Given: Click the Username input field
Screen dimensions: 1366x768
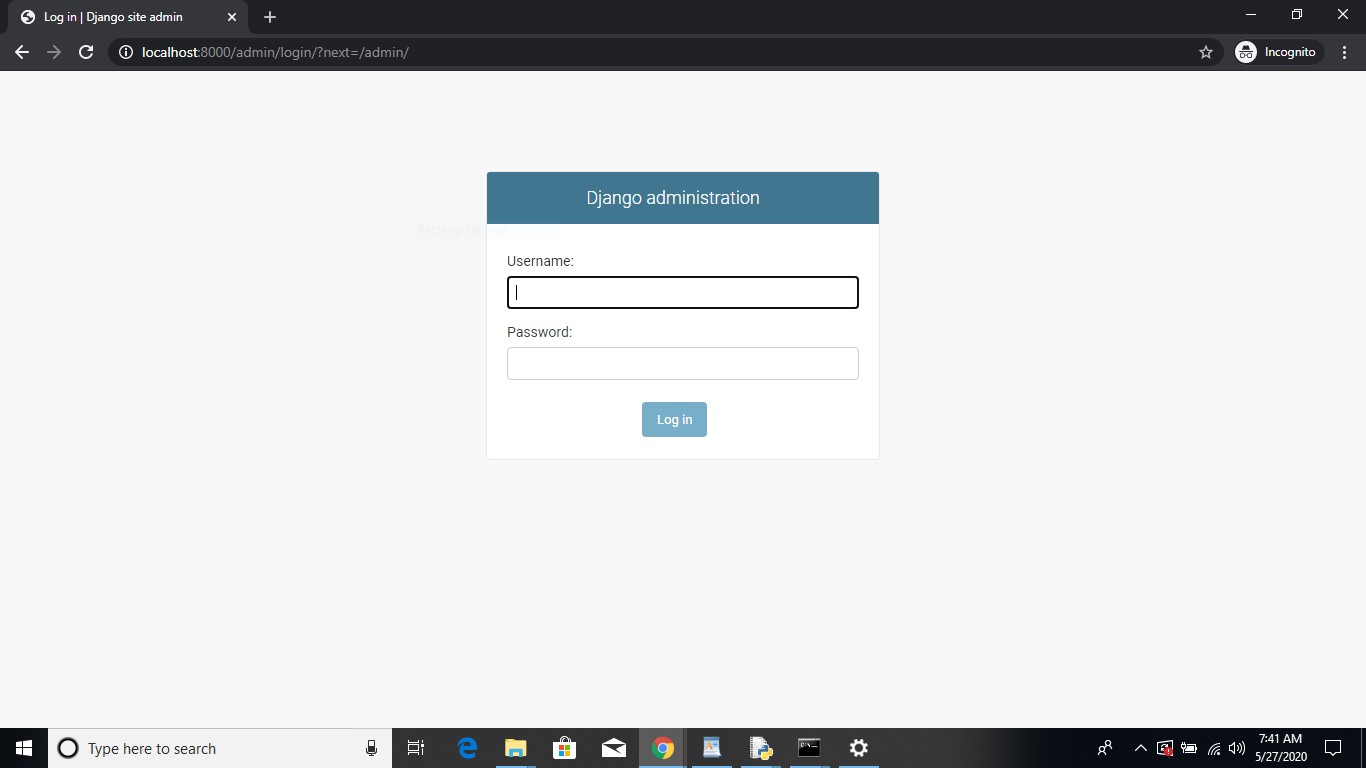Looking at the screenshot, I should click(683, 292).
